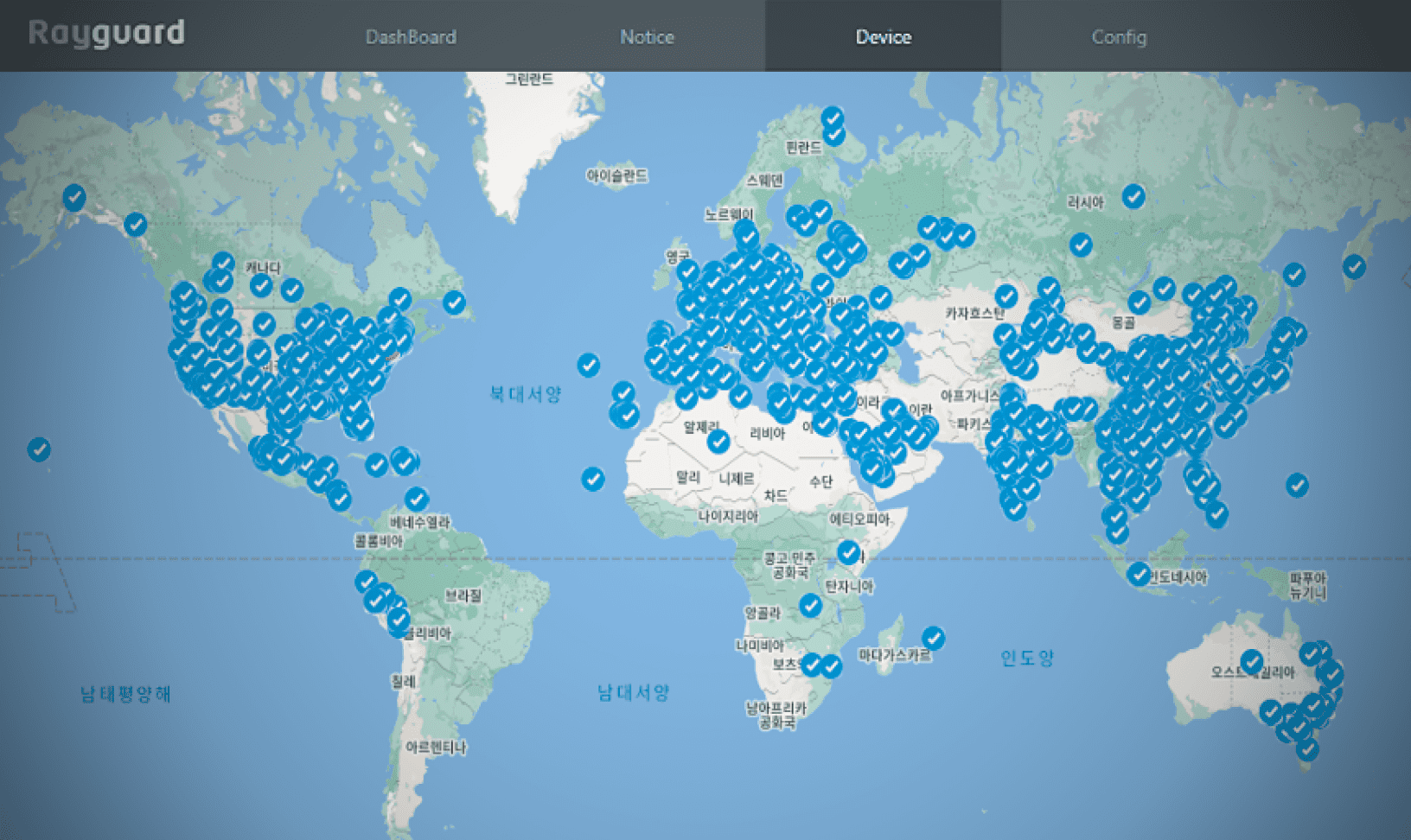1411x840 pixels.
Task: Click the device marker north of Japan
Action: (1354, 266)
